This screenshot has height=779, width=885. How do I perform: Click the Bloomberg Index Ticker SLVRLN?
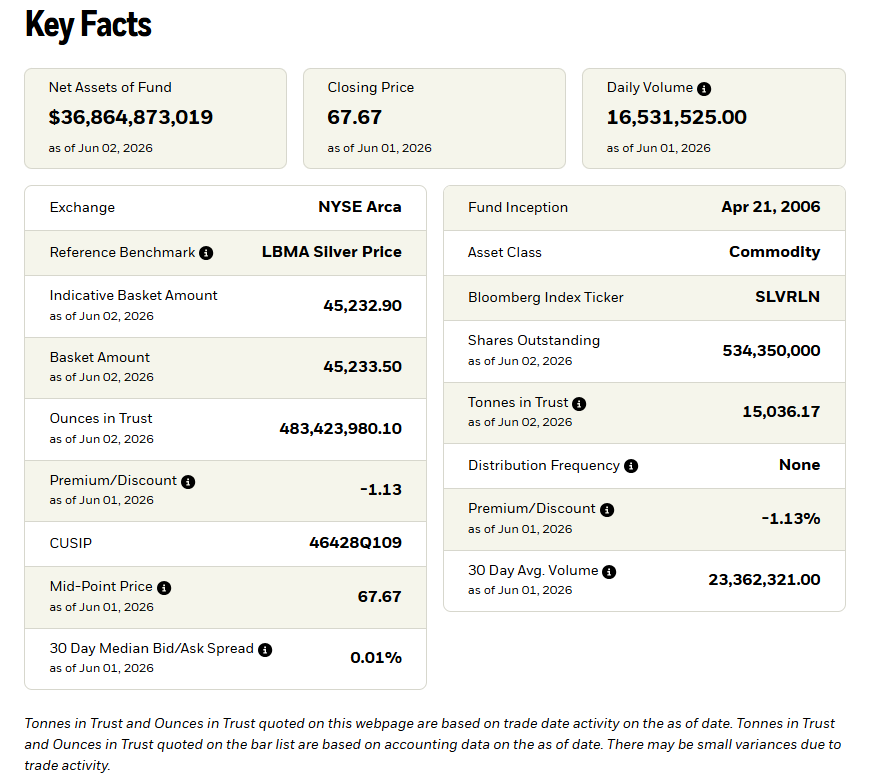(x=787, y=297)
